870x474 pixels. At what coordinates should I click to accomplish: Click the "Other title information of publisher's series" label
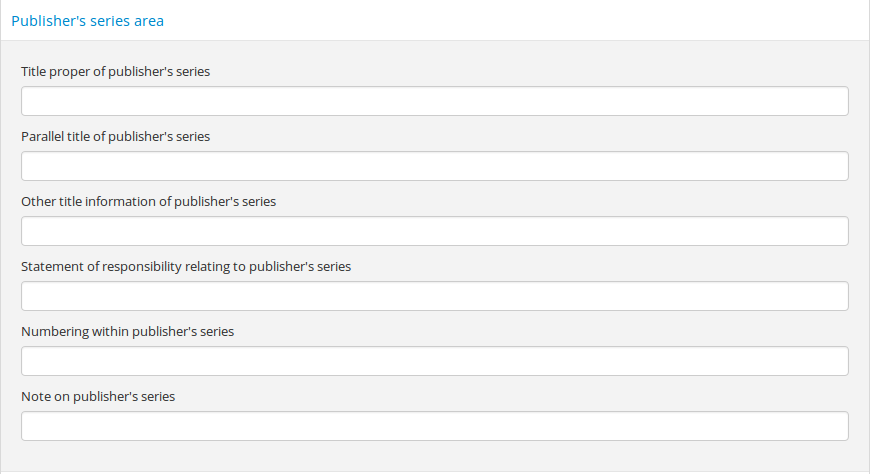(148, 201)
